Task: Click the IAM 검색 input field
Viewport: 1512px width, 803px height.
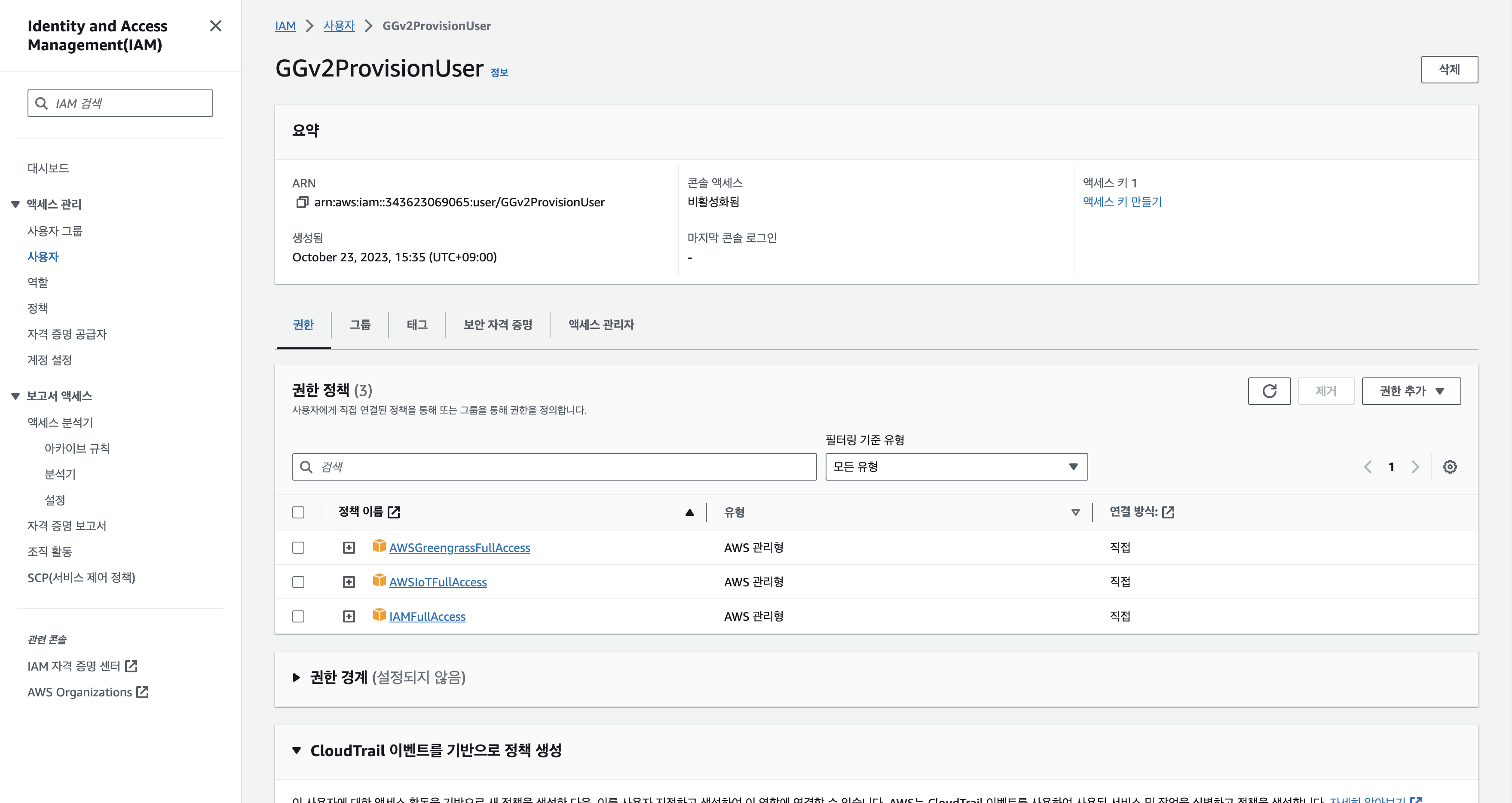Action: [x=120, y=103]
